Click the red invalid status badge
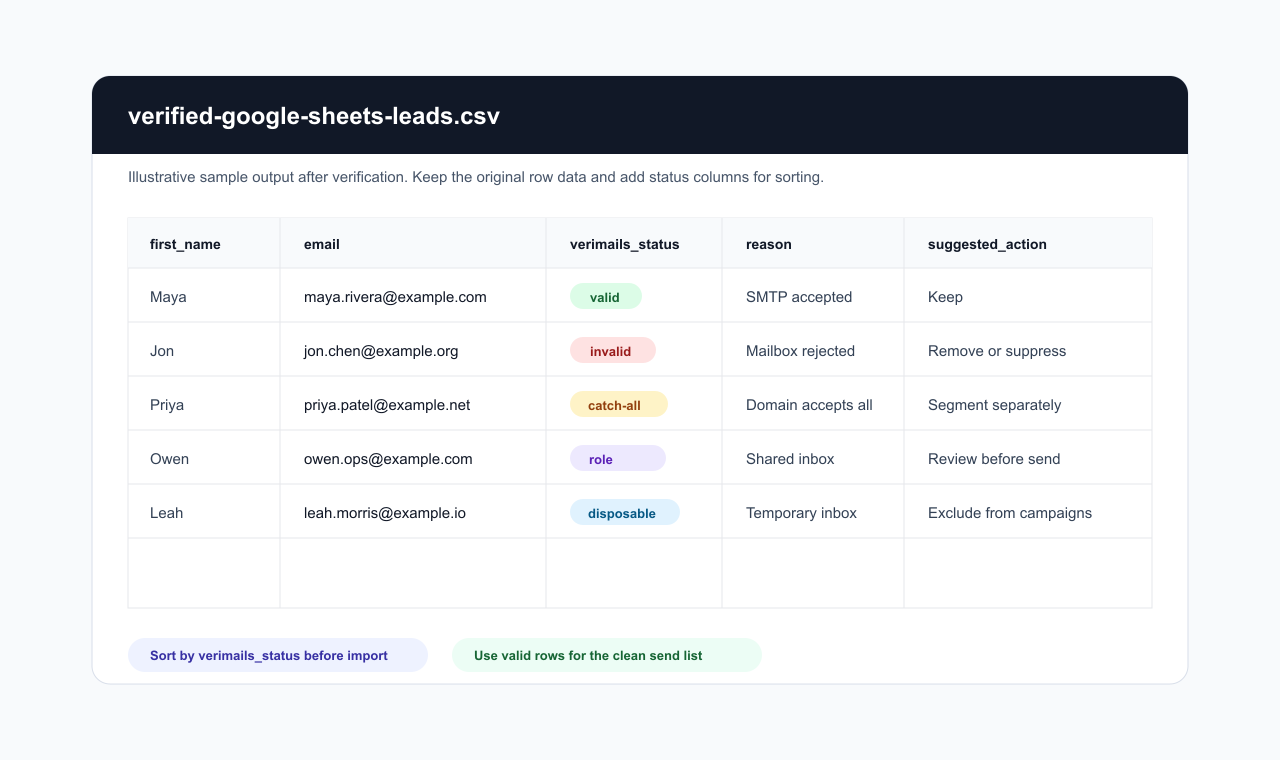Image resolution: width=1280 pixels, height=760 pixels. (613, 350)
